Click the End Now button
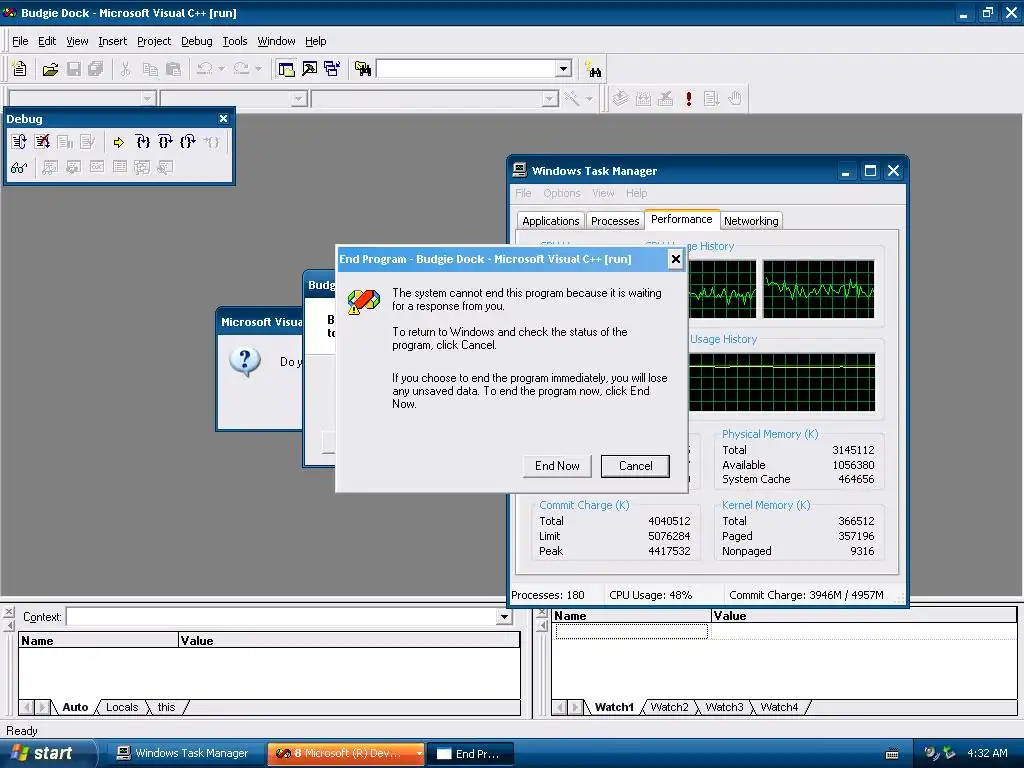This screenshot has height=768, width=1024. click(x=557, y=466)
